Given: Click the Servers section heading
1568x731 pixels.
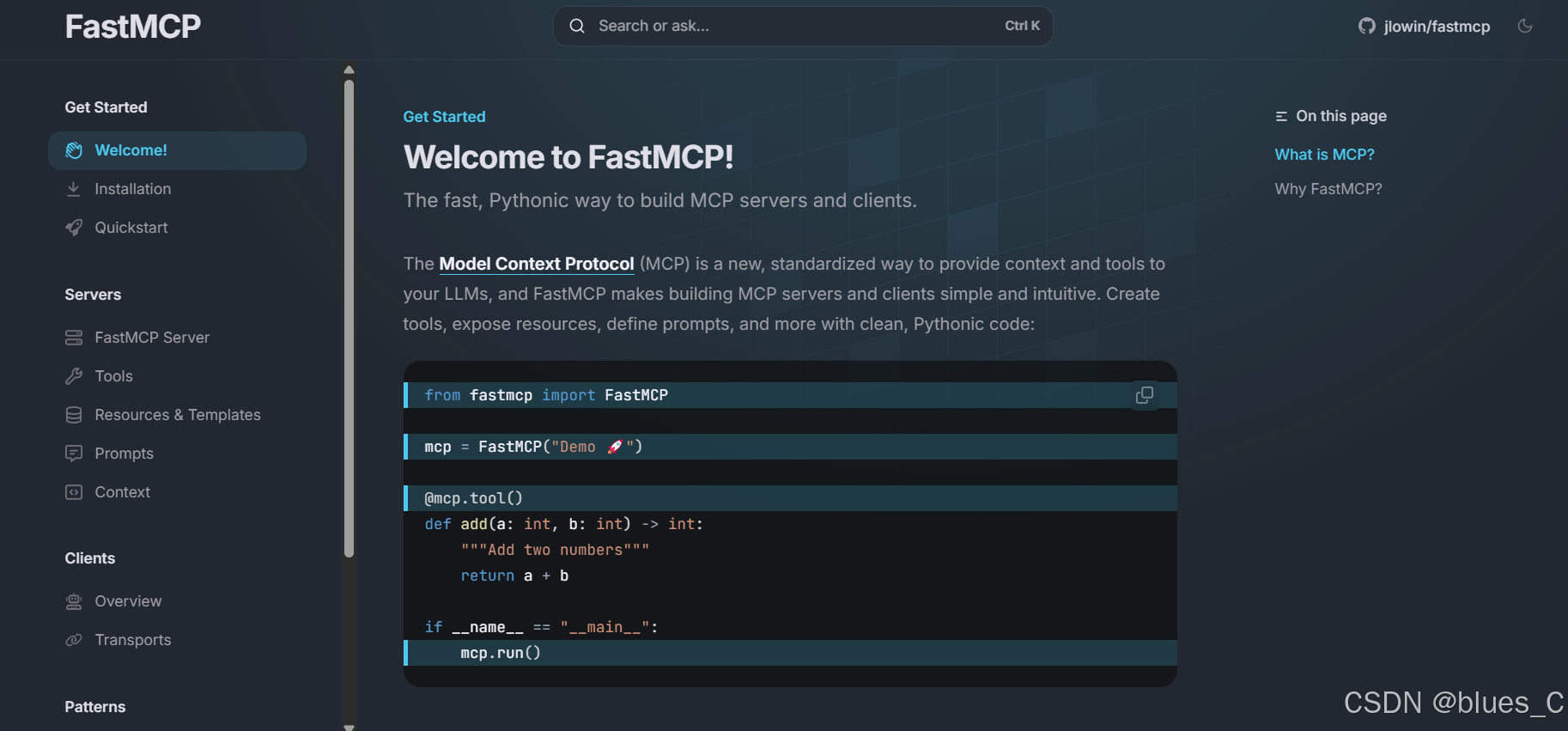Looking at the screenshot, I should [x=93, y=295].
